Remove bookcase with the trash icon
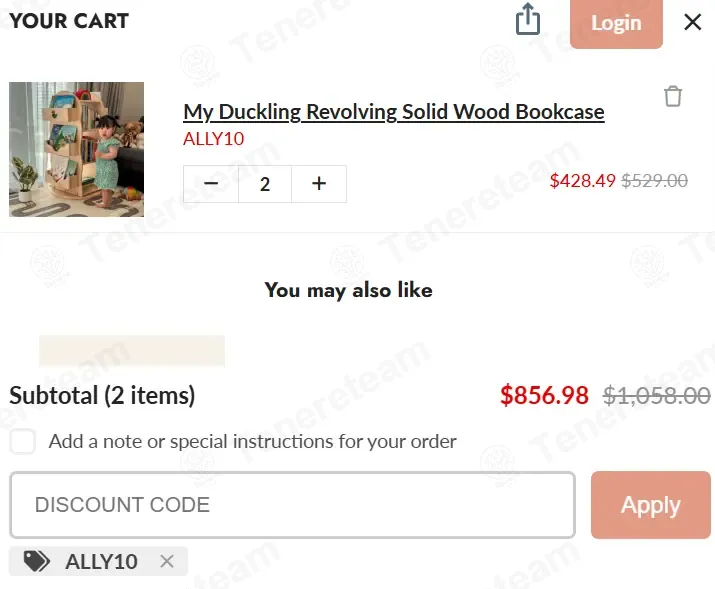Screen dimensions: 715x589 (673, 96)
